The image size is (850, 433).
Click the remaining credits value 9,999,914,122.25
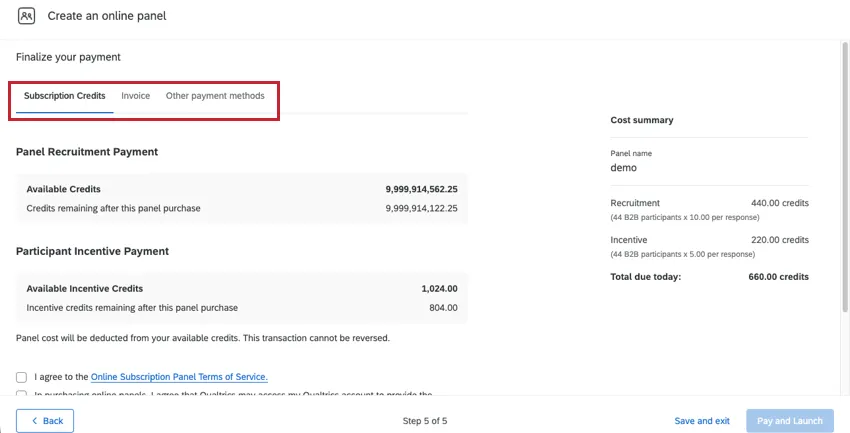coord(421,208)
